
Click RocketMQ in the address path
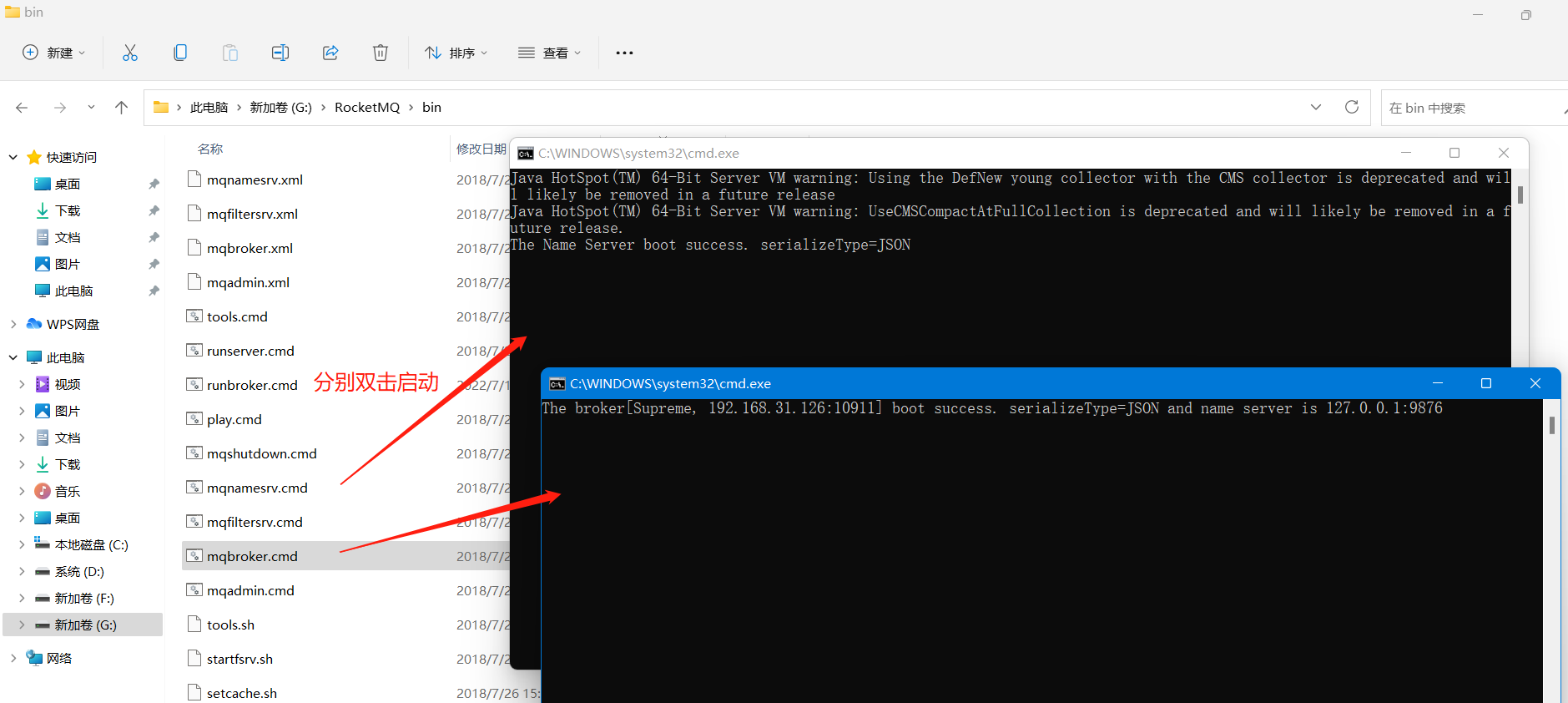[367, 107]
